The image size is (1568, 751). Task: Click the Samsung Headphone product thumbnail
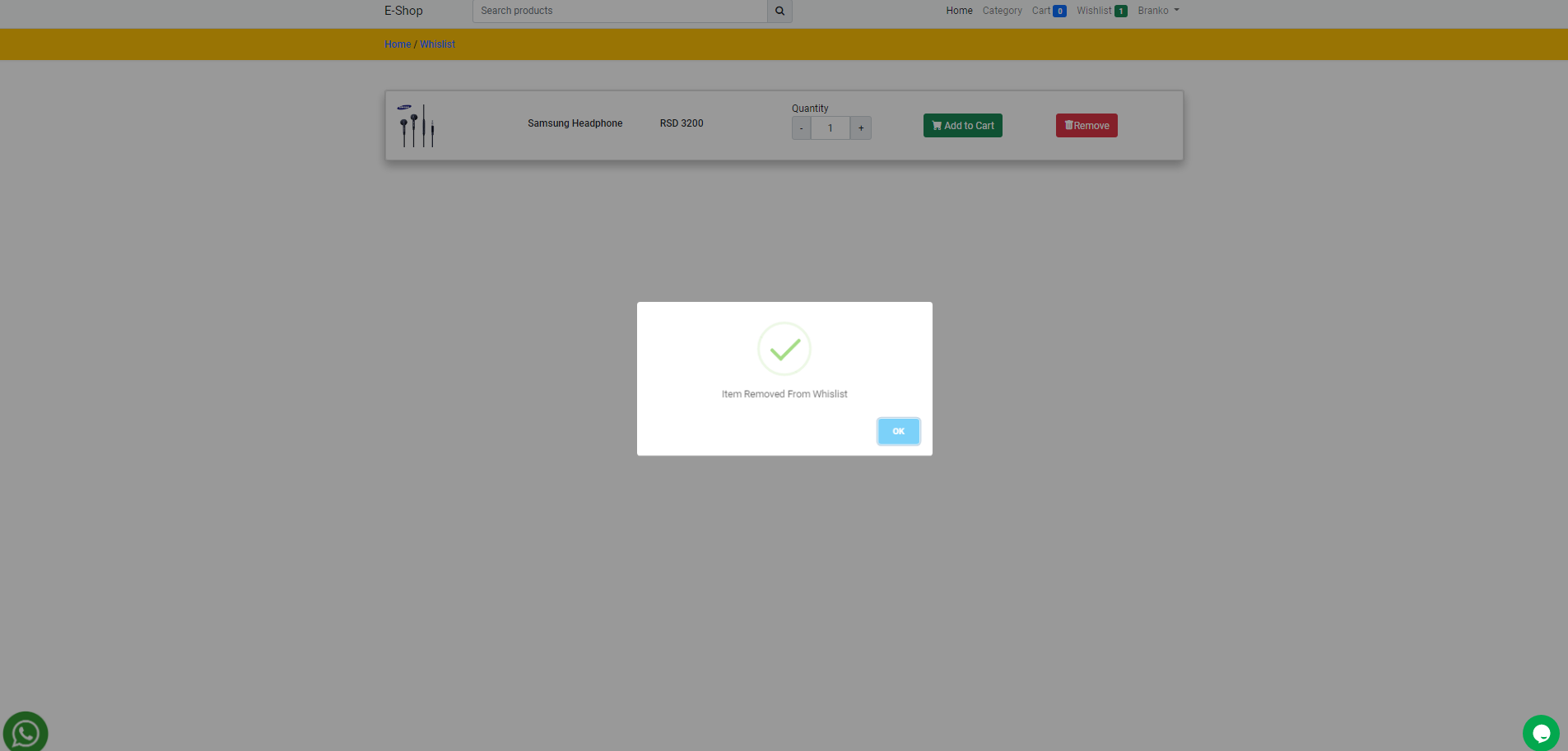click(416, 123)
